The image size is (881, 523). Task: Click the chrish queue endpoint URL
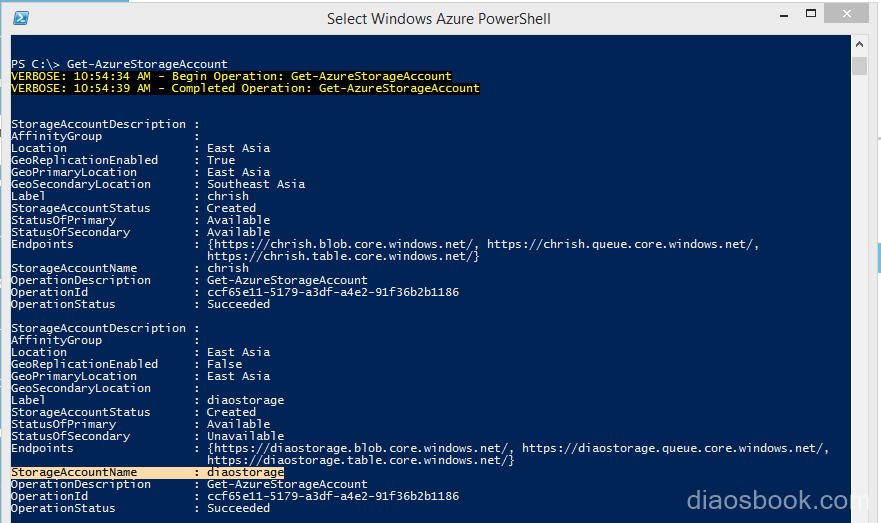tap(621, 244)
